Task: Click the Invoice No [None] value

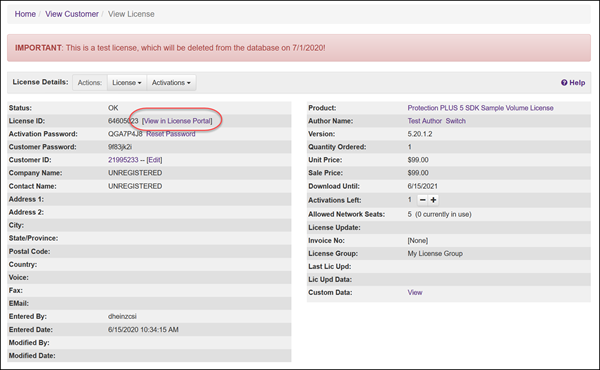Action: [x=417, y=241]
